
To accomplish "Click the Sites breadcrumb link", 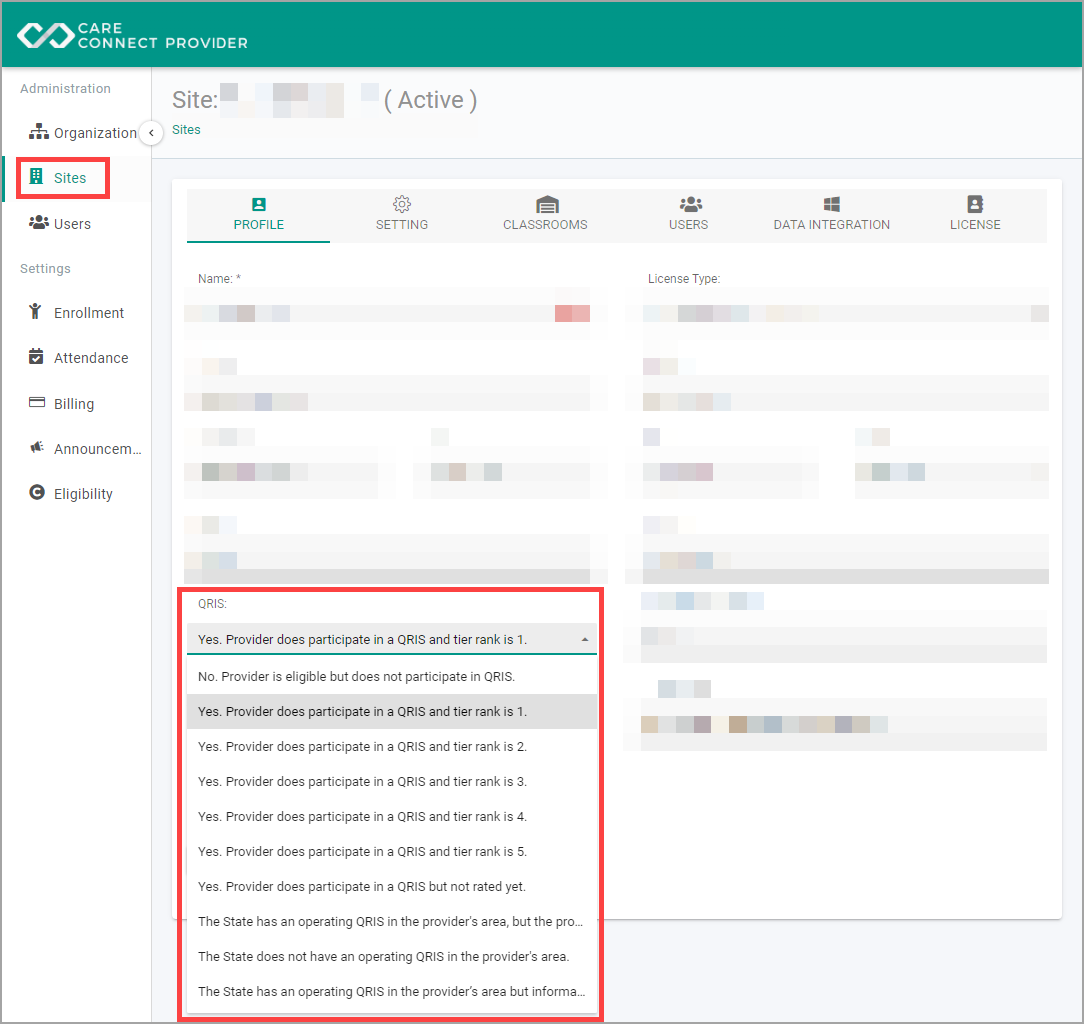I will tap(186, 129).
